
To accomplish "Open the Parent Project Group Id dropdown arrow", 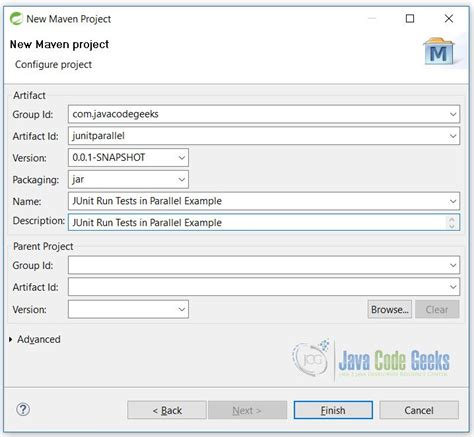I will 453,265.
